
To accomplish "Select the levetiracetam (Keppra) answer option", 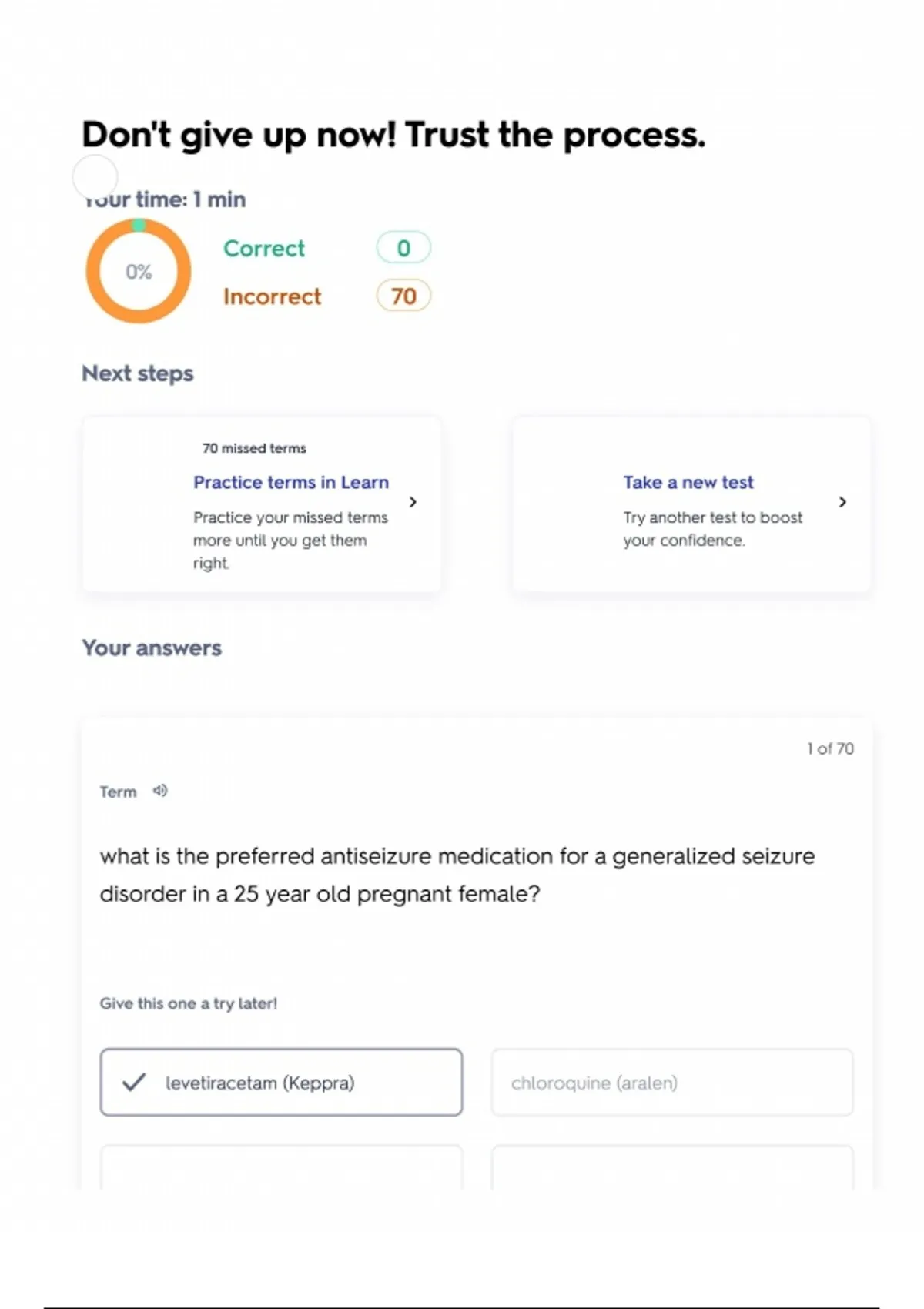I will pyautogui.click(x=281, y=1082).
